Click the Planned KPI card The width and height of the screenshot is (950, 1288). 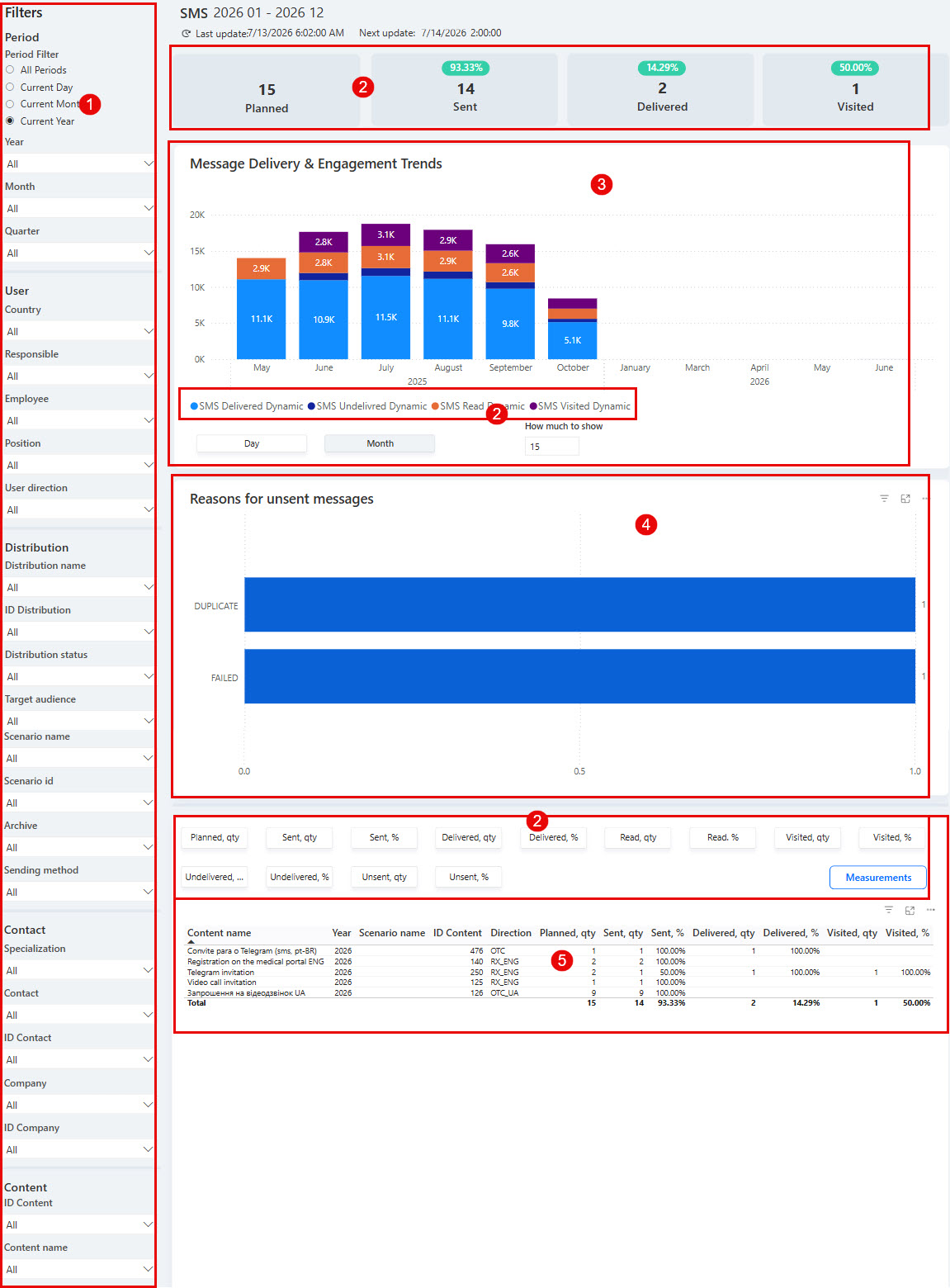(x=267, y=90)
